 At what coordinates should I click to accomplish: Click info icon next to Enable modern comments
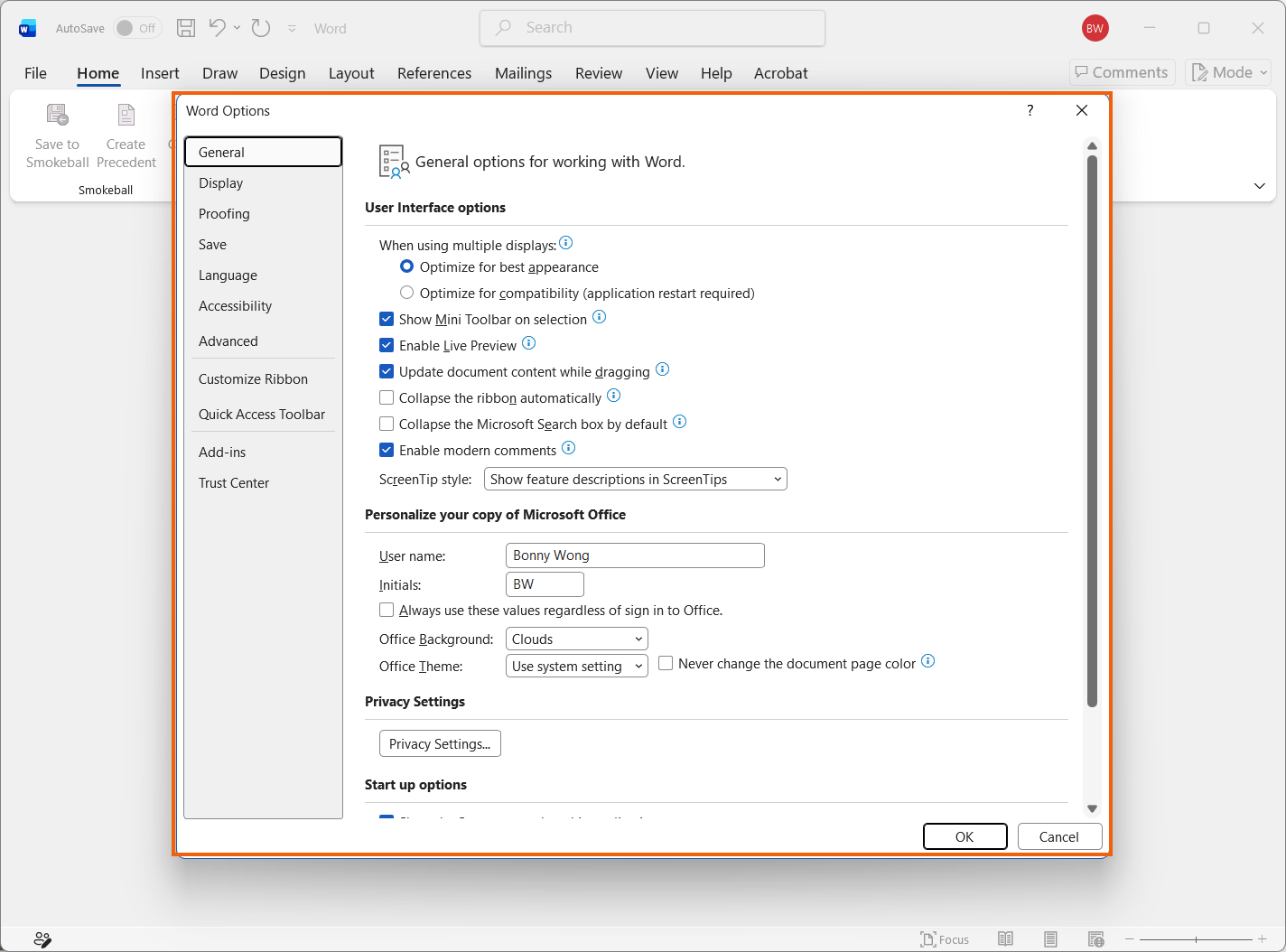(x=569, y=448)
